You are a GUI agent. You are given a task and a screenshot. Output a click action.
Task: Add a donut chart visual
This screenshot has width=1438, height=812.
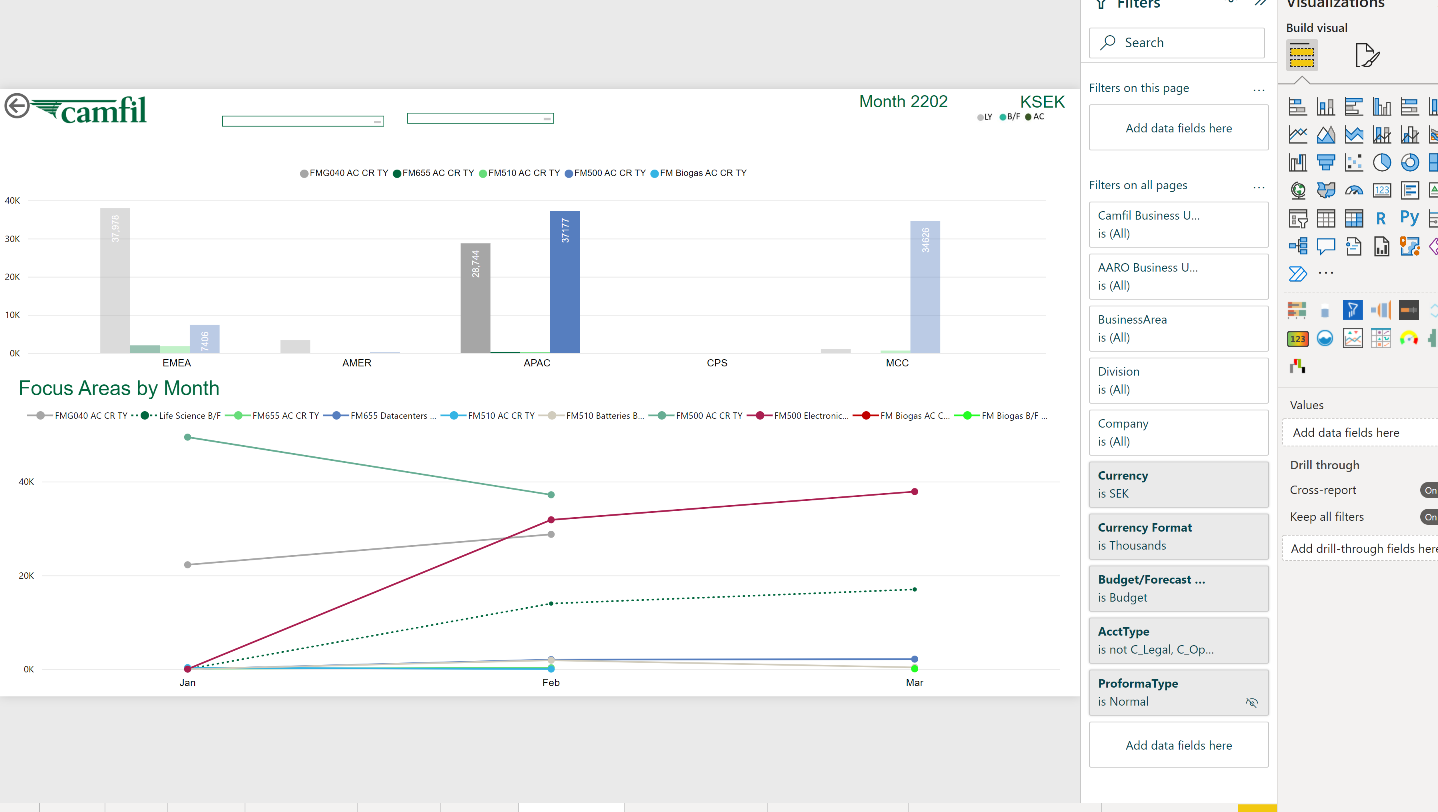pyautogui.click(x=1410, y=162)
